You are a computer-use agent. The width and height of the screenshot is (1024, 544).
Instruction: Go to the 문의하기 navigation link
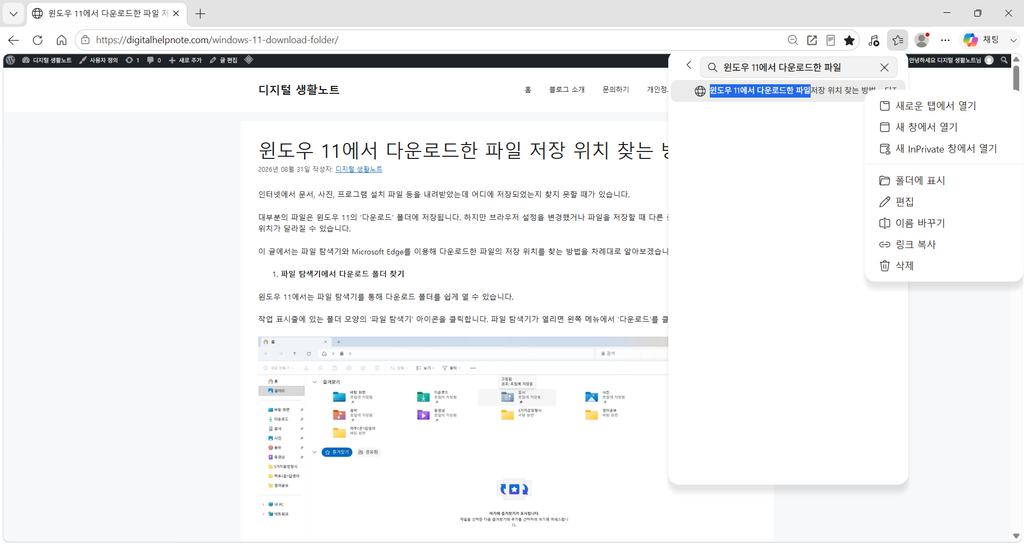616,89
